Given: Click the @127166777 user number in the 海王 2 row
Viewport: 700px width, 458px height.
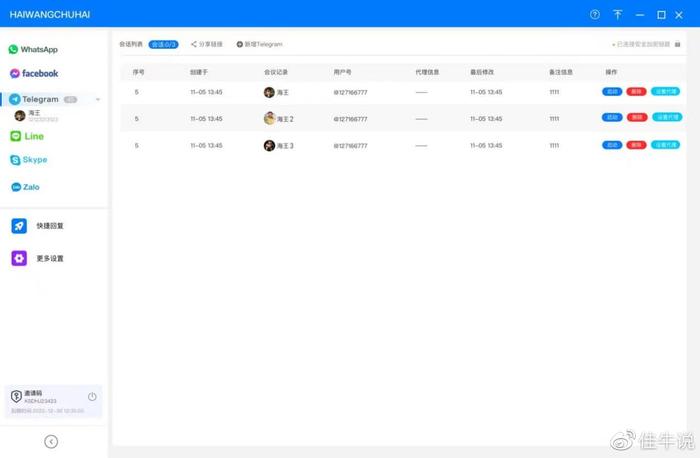Looking at the screenshot, I should point(350,119).
